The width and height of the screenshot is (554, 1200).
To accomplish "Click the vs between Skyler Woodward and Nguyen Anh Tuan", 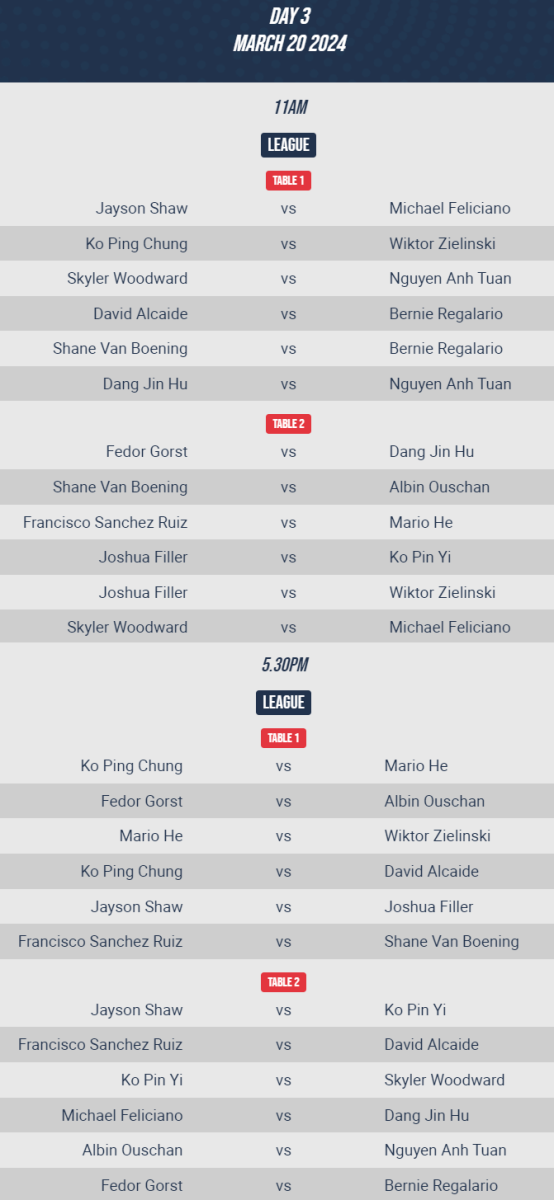I will (288, 279).
